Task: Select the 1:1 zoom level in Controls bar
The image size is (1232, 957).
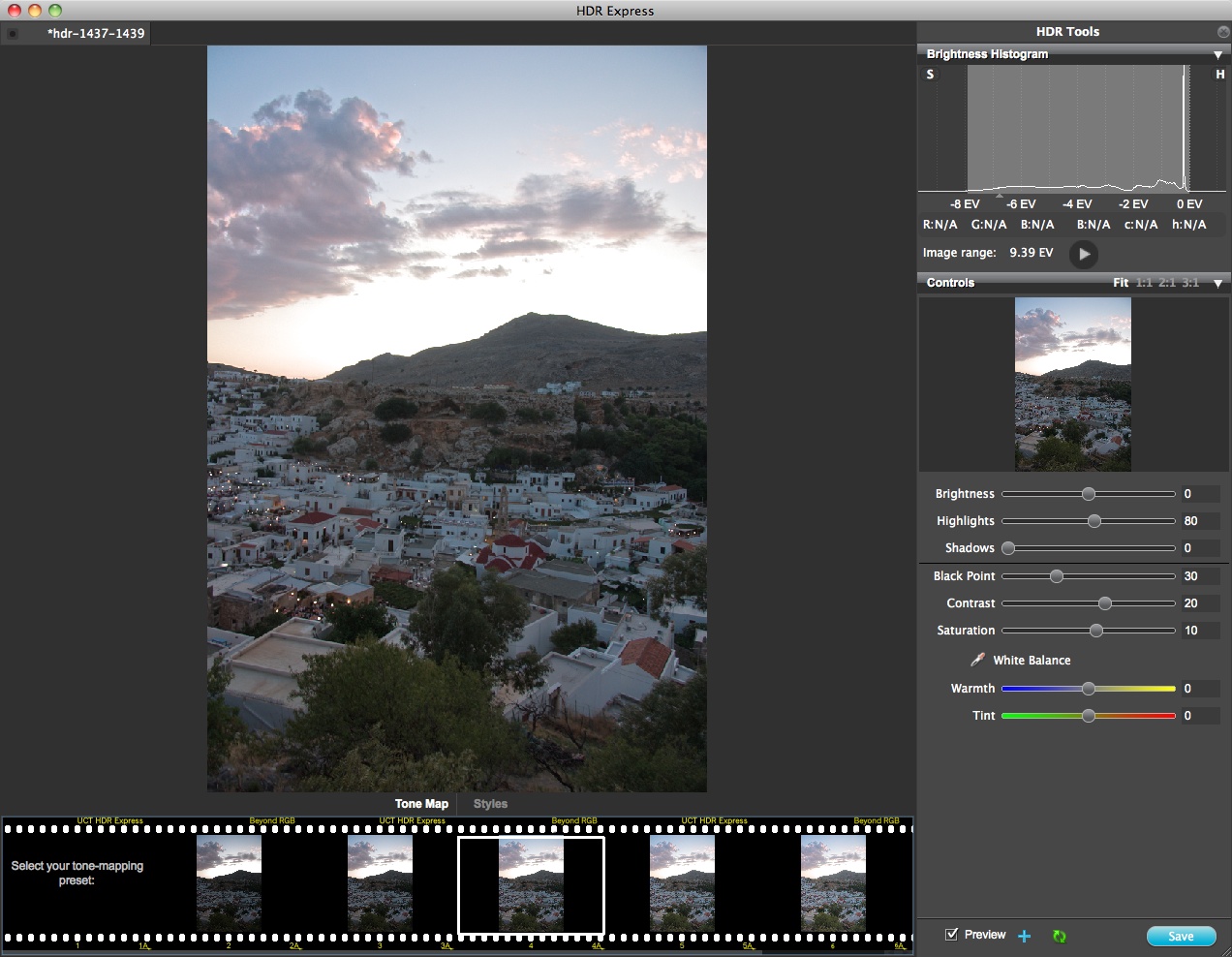Action: click(1143, 282)
